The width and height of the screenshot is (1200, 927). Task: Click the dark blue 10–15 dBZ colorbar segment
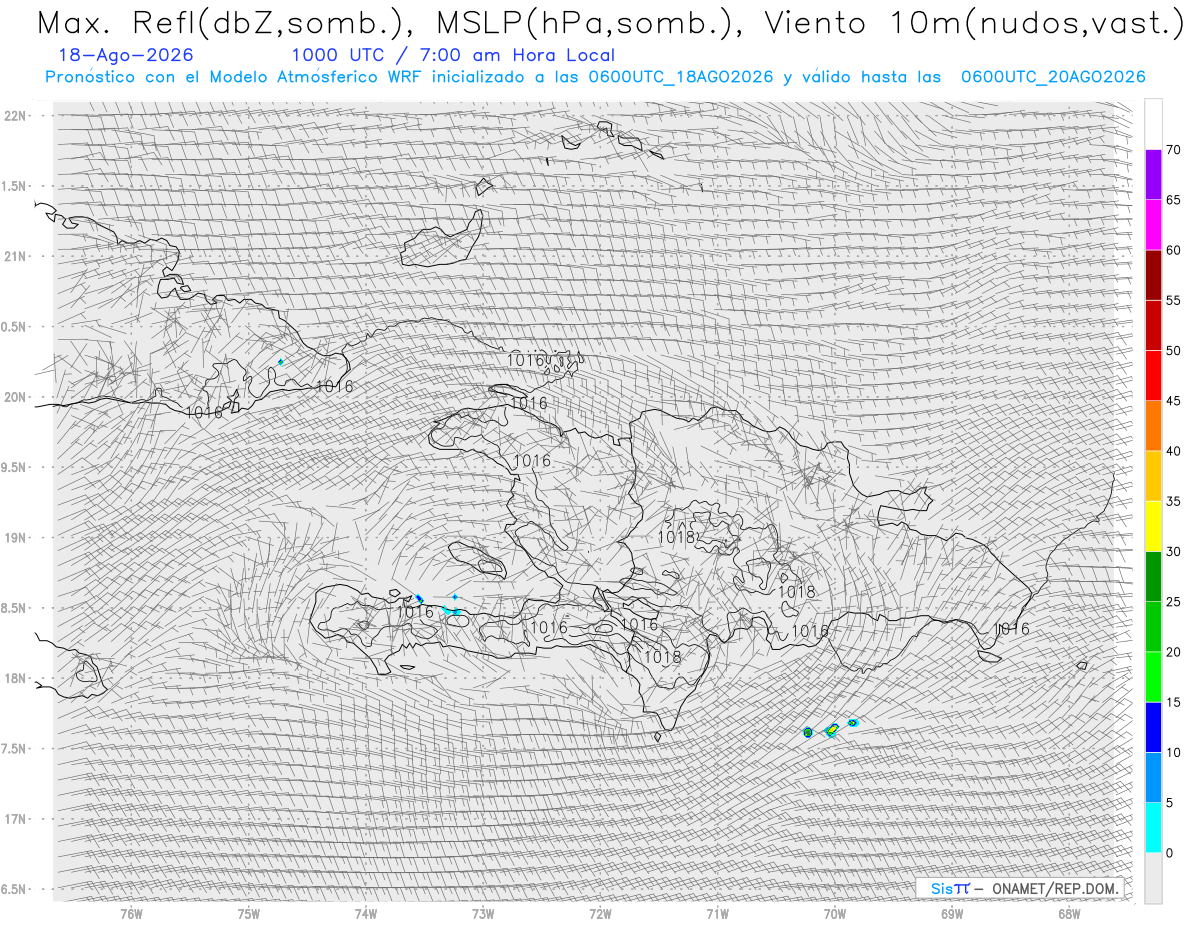point(1153,727)
